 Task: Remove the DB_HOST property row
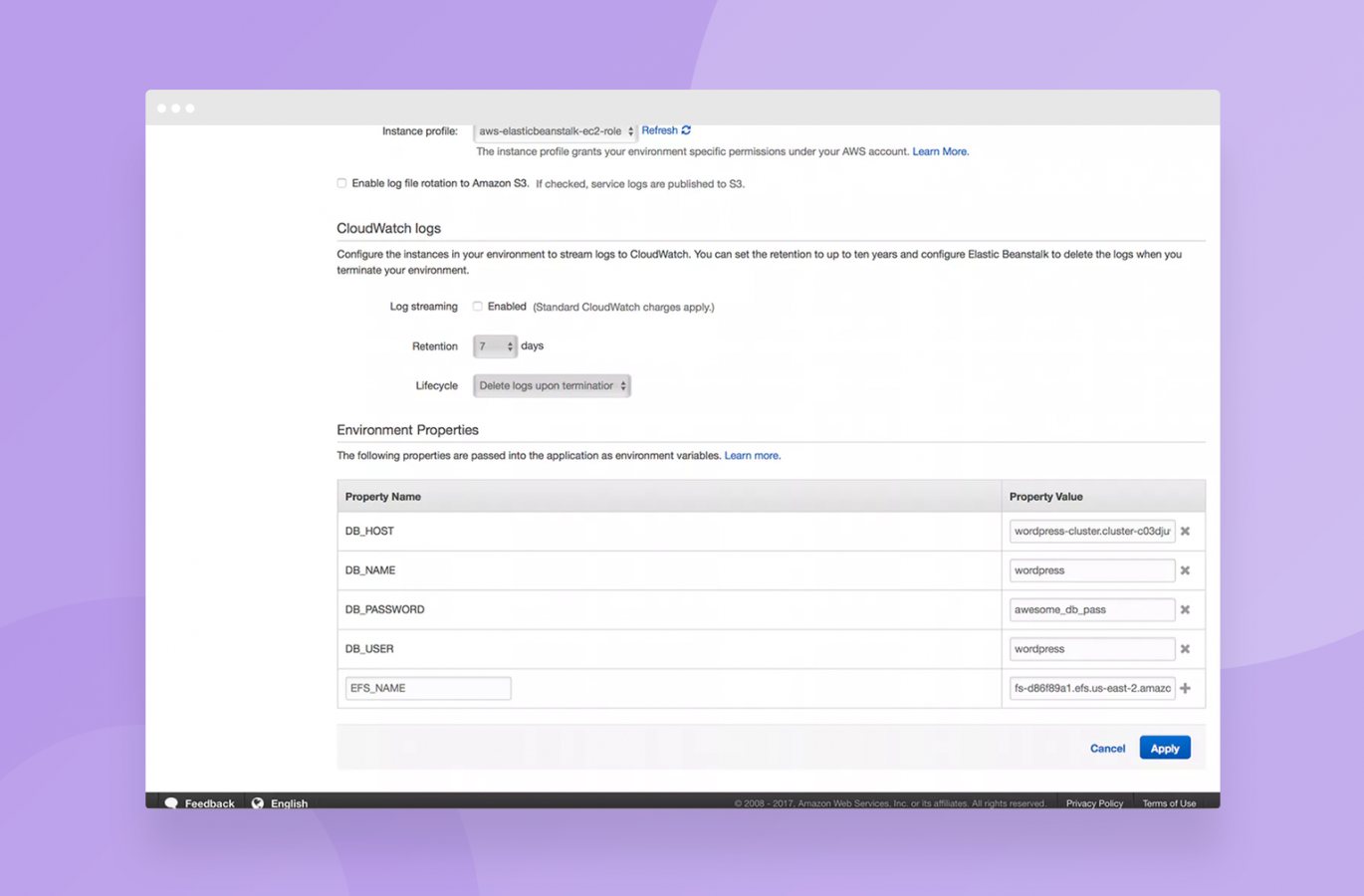1185,532
